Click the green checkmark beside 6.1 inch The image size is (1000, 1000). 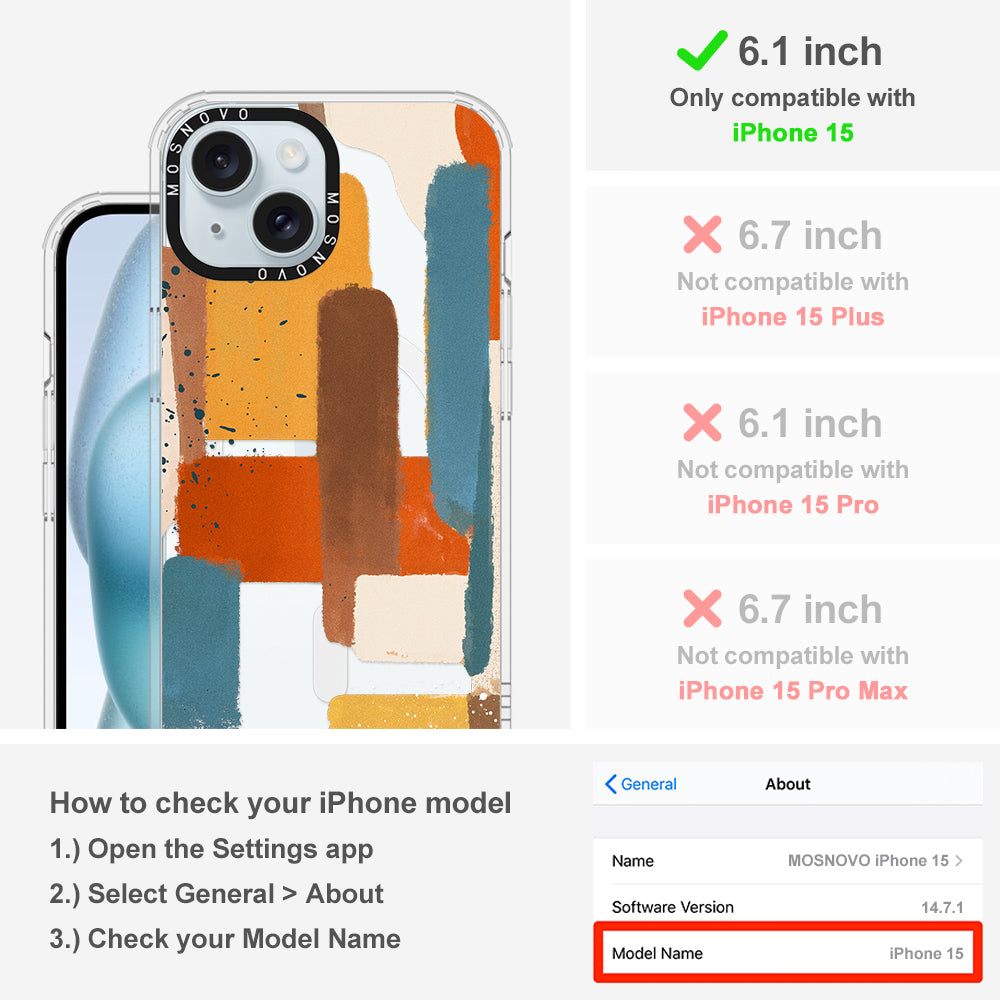pyautogui.click(x=702, y=50)
